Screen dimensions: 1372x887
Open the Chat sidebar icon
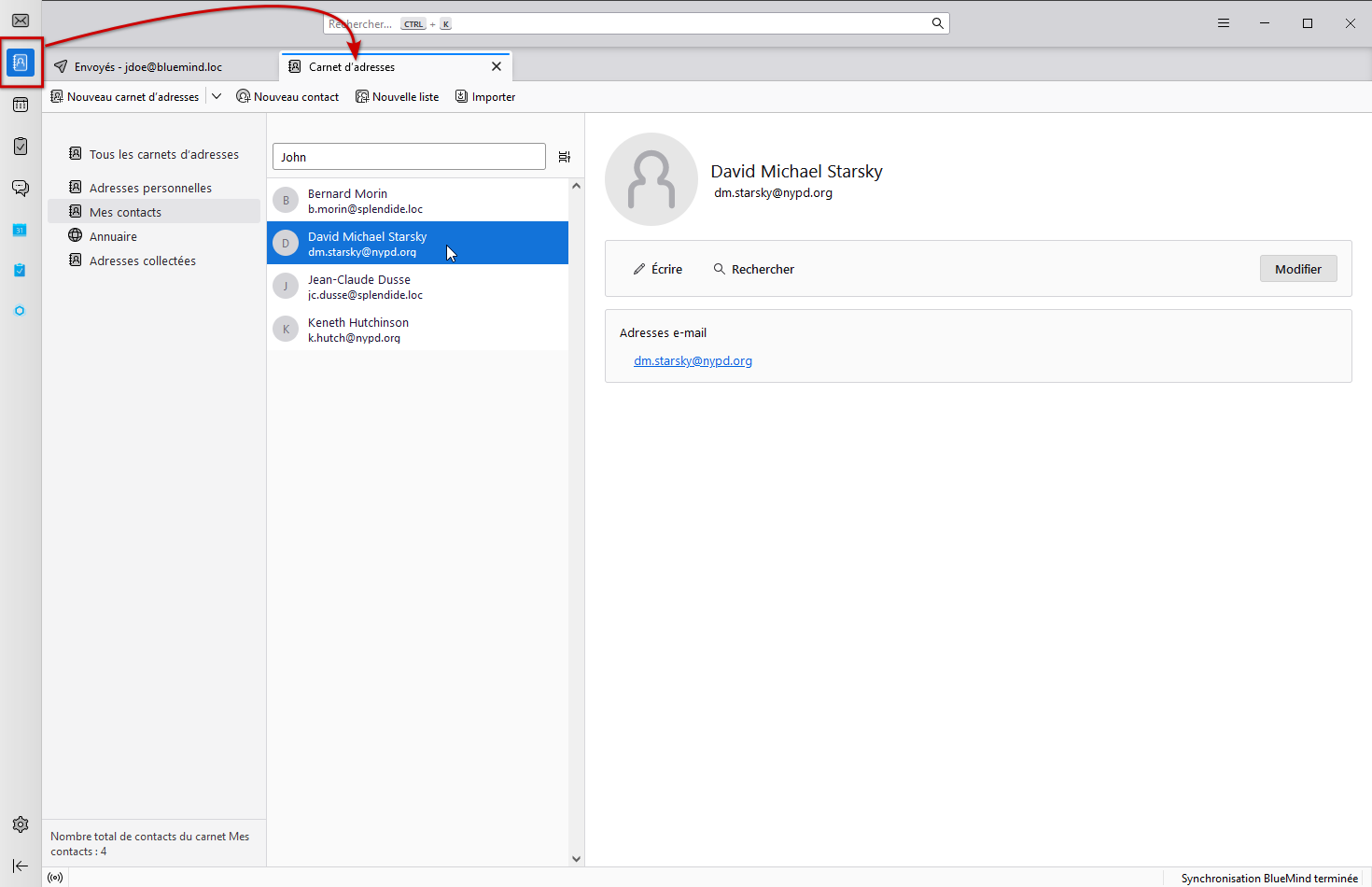pyautogui.click(x=21, y=188)
